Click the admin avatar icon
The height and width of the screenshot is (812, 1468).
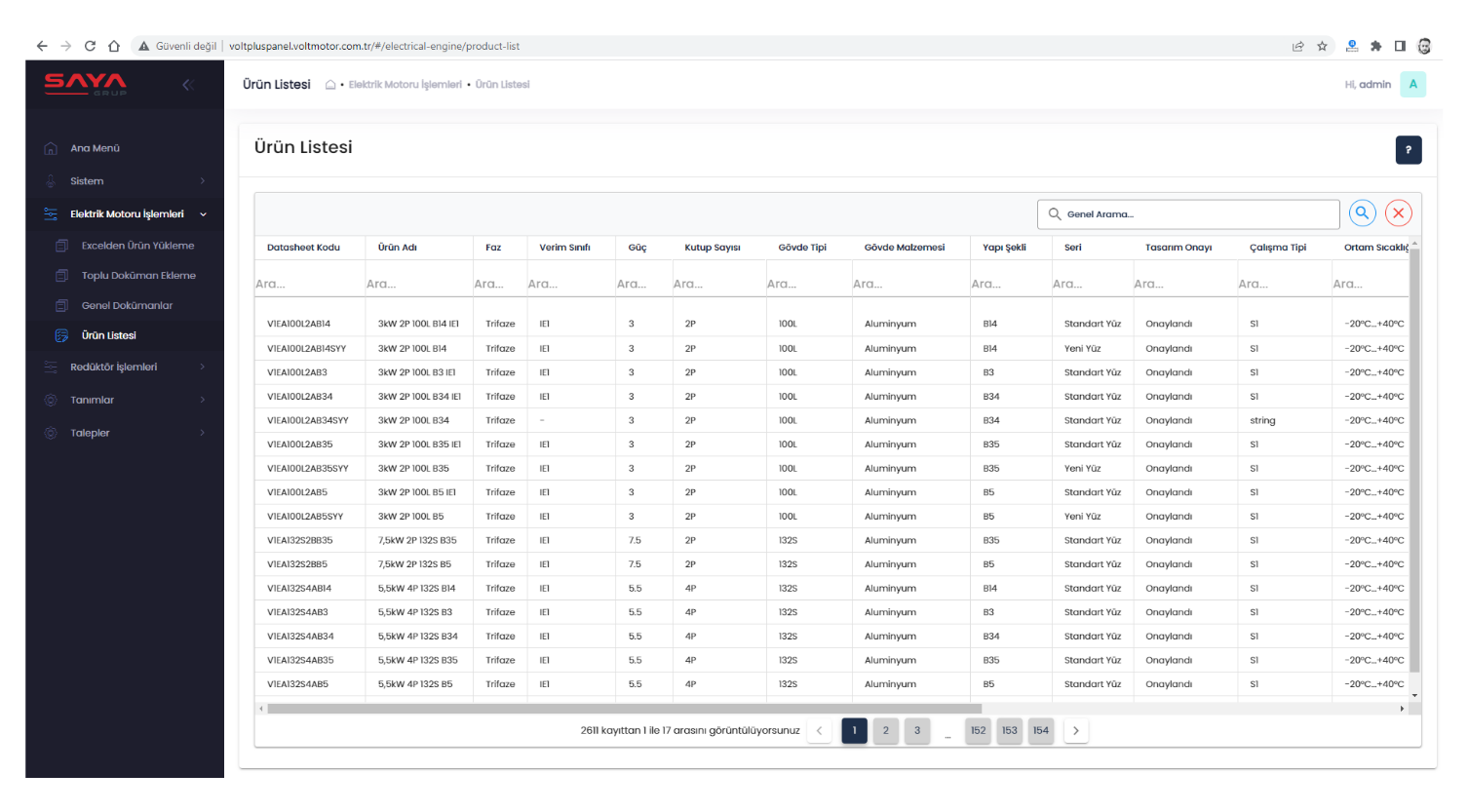[x=1412, y=85]
